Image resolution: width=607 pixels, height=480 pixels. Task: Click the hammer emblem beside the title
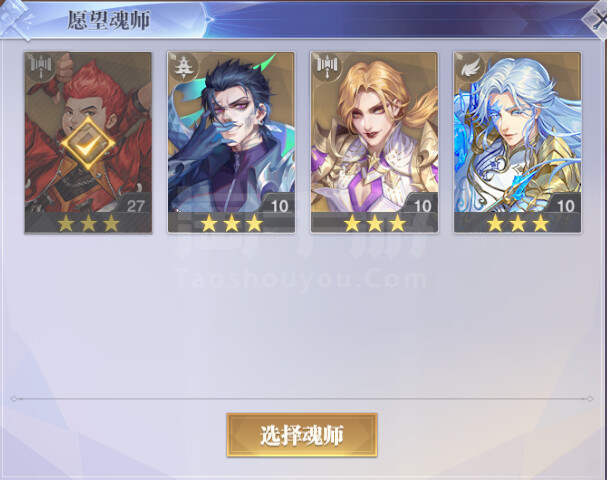(15, 20)
